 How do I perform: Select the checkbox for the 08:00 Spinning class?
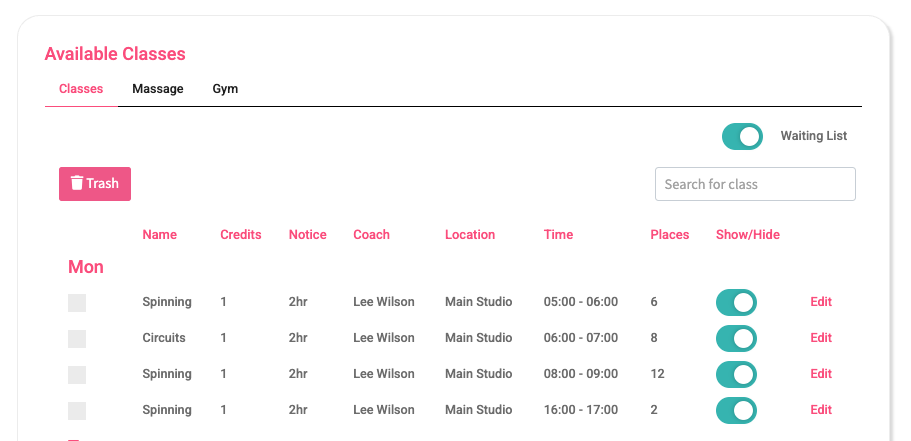pos(77,375)
